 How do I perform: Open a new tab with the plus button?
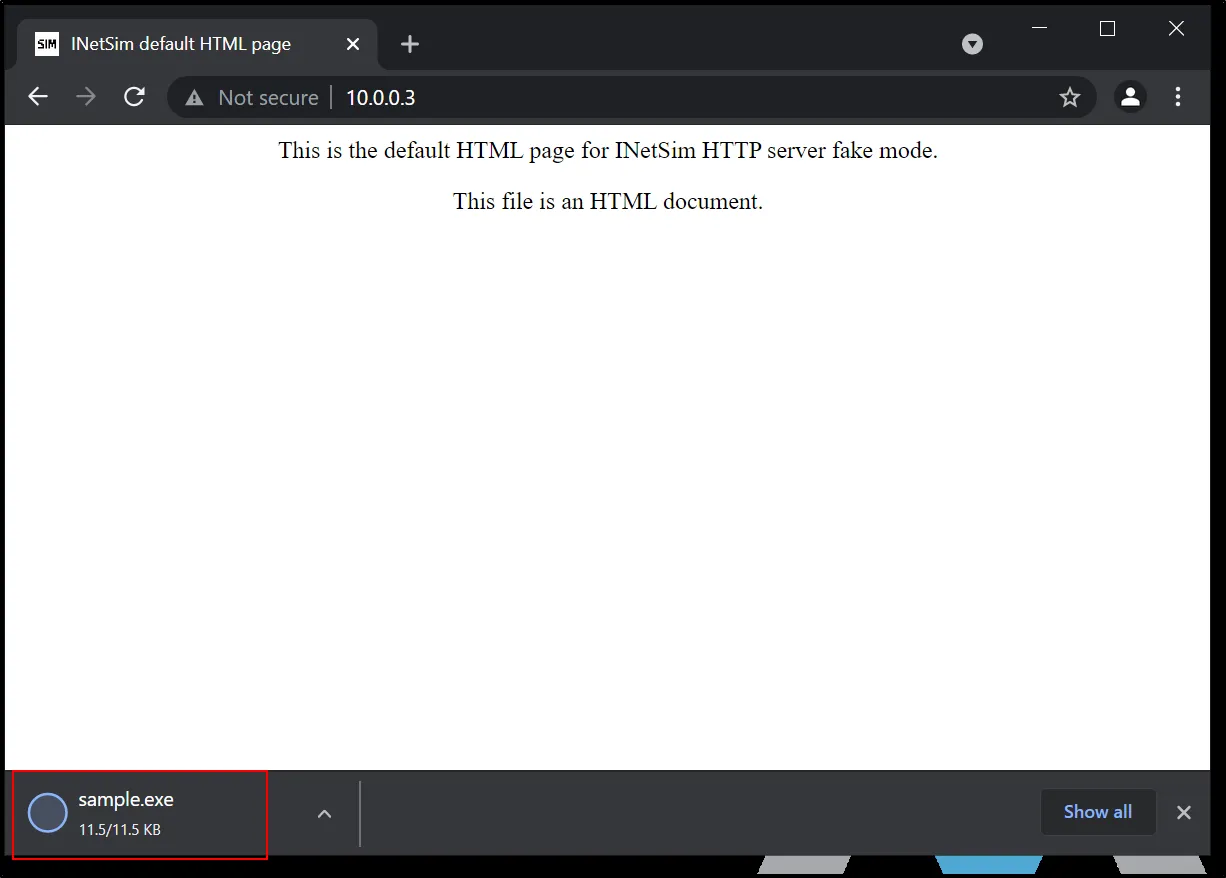click(410, 44)
